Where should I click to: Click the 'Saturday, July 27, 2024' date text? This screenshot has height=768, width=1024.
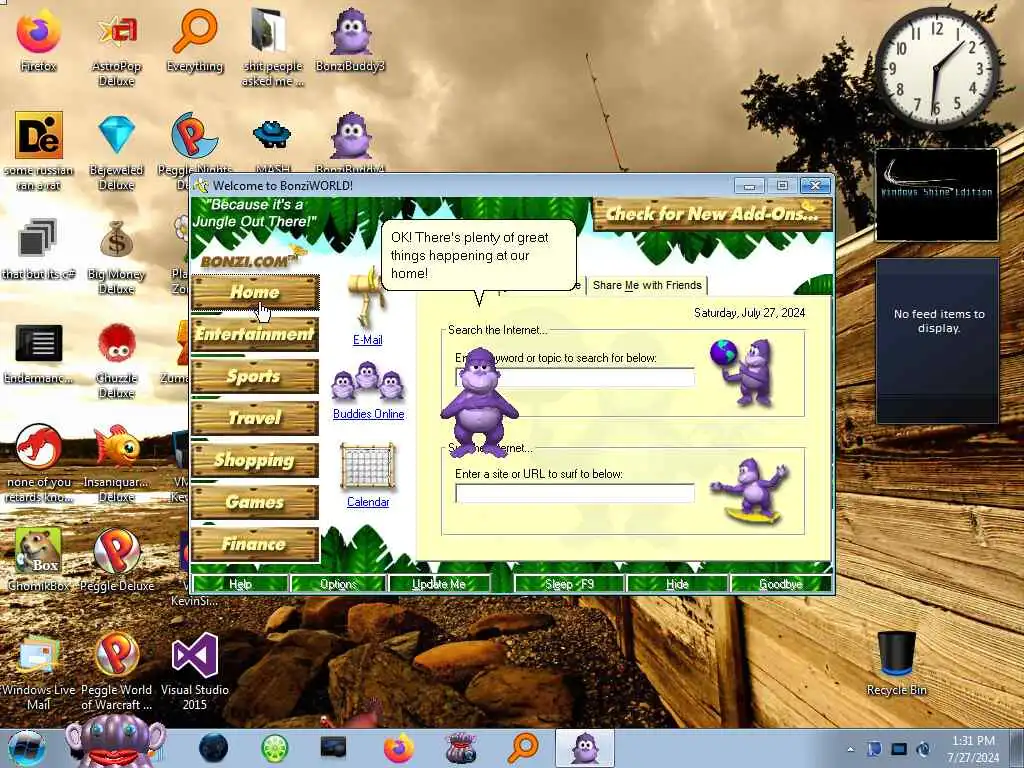click(749, 313)
